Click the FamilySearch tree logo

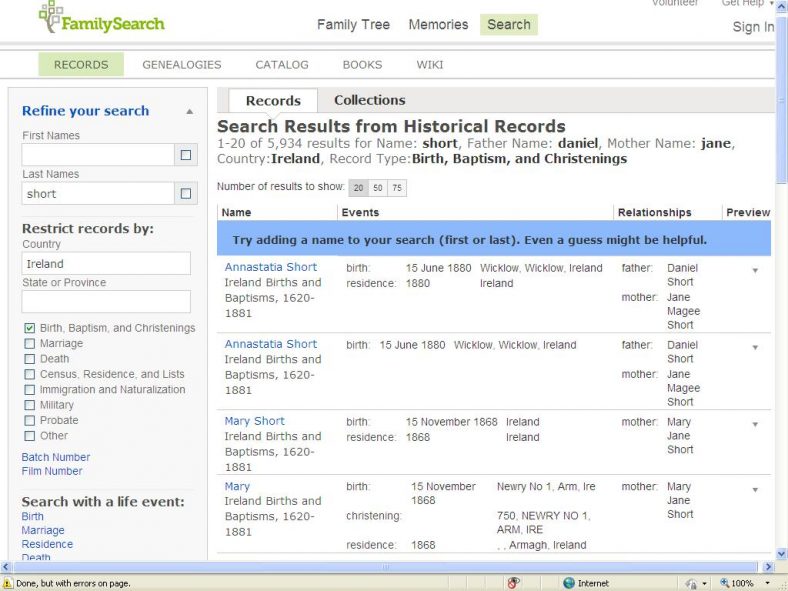pyautogui.click(x=102, y=18)
